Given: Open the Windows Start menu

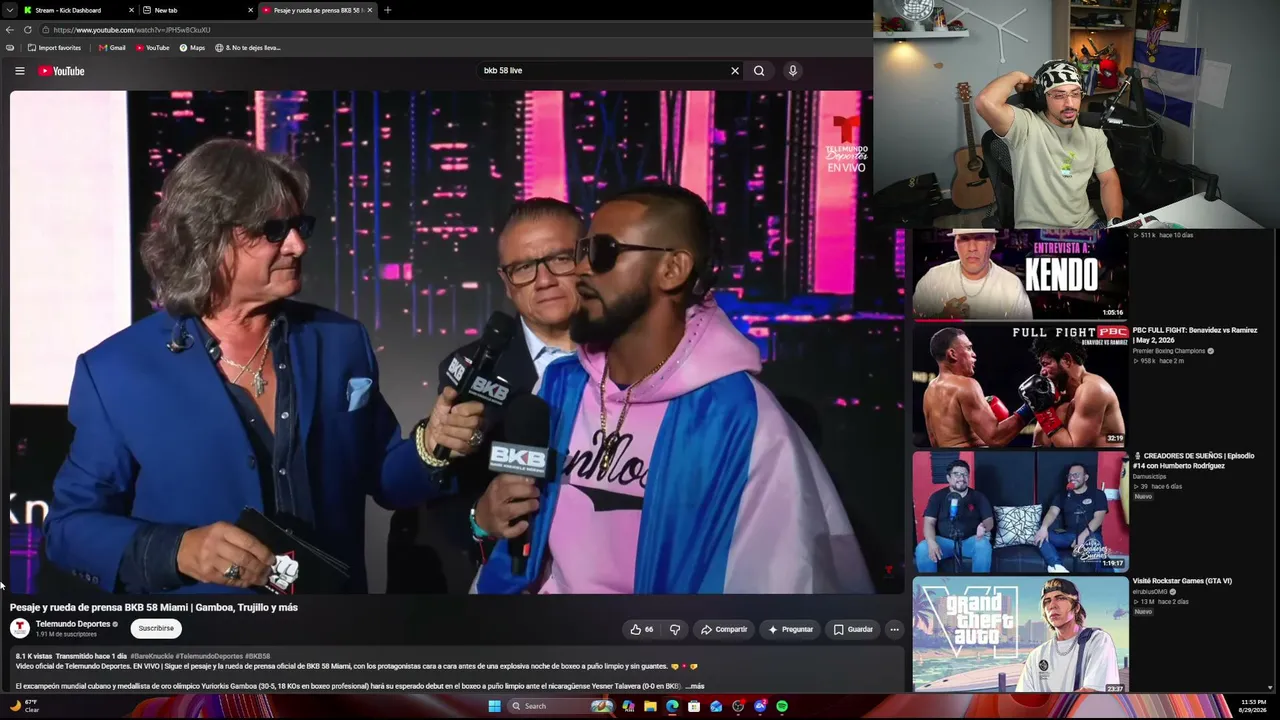Looking at the screenshot, I should 494,706.
